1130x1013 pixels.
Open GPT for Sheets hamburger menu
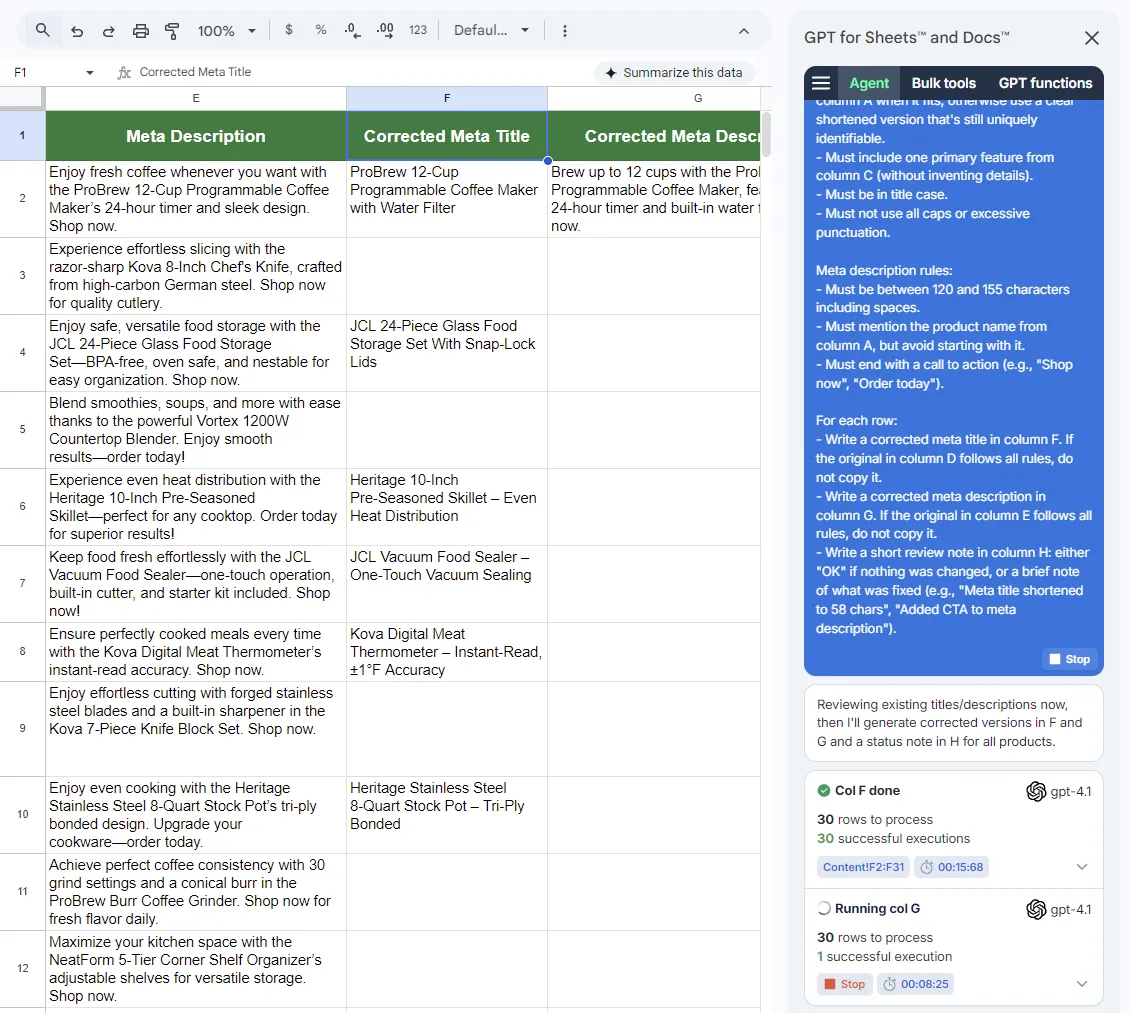pyautogui.click(x=820, y=83)
